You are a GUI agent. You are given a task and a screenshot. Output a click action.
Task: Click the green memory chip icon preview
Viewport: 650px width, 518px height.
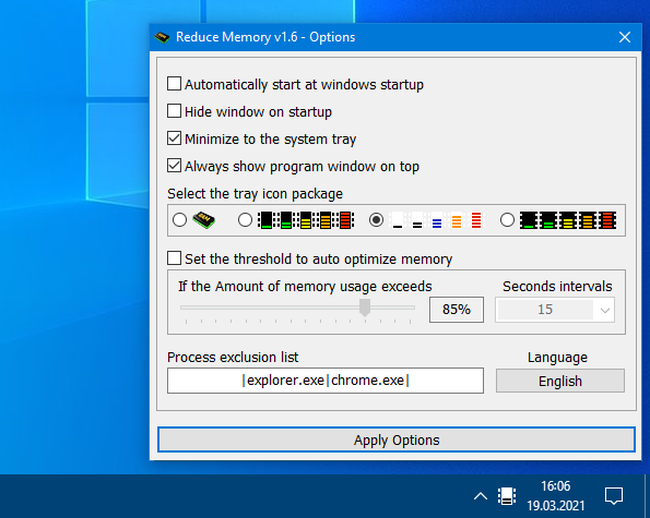204,220
